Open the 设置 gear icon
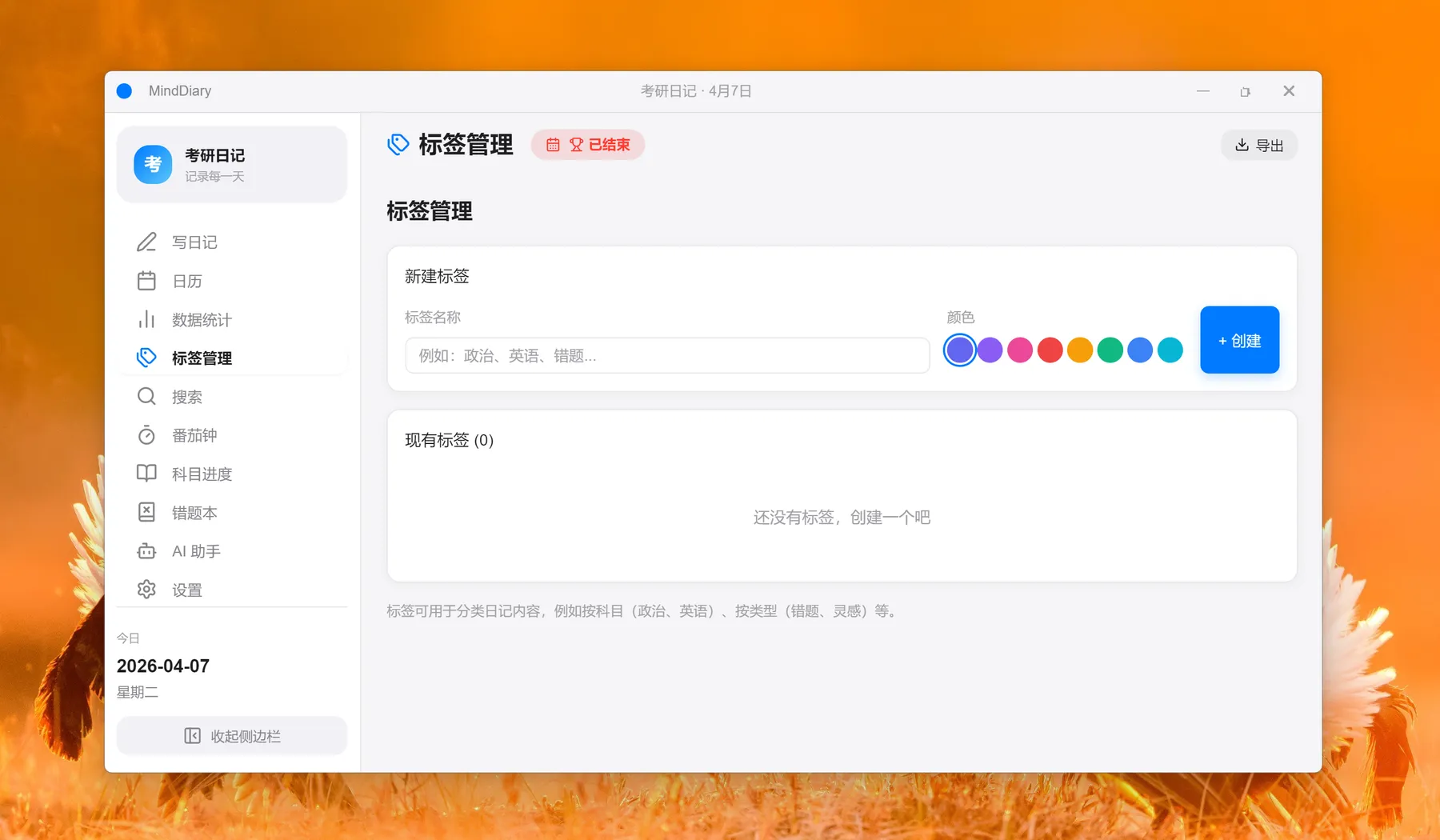1440x840 pixels. click(x=146, y=590)
